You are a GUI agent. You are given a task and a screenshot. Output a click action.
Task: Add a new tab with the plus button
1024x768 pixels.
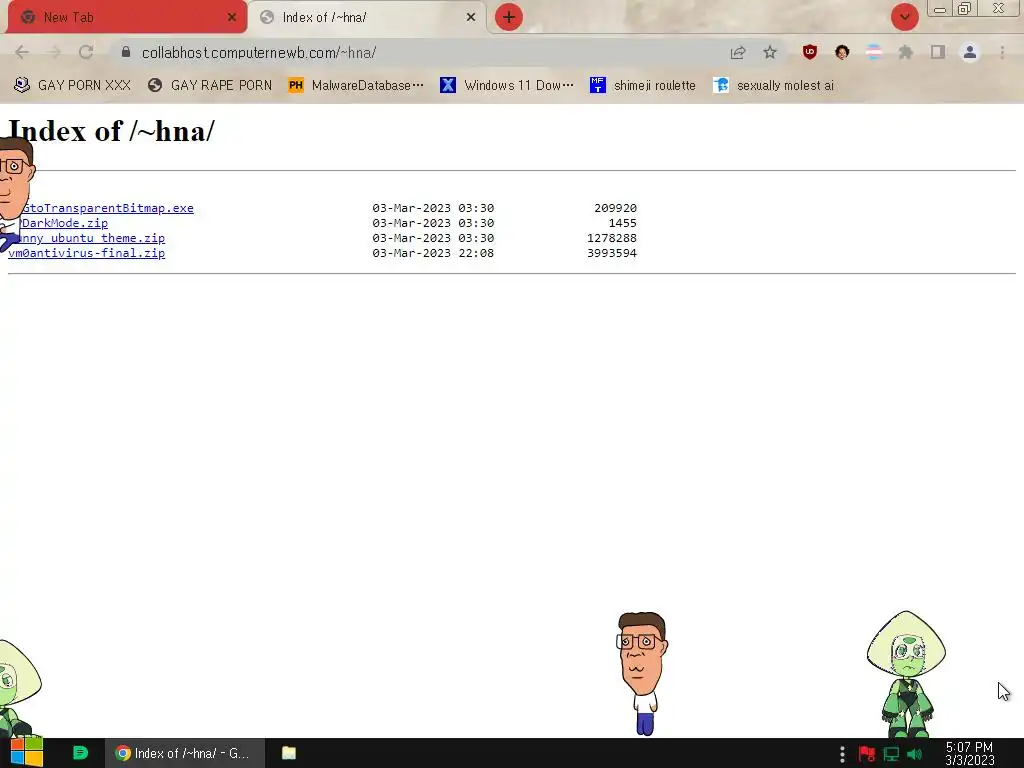click(509, 17)
